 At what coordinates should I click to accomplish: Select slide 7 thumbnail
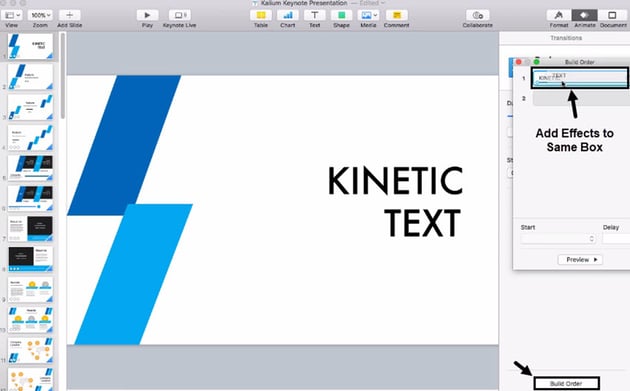tap(31, 229)
